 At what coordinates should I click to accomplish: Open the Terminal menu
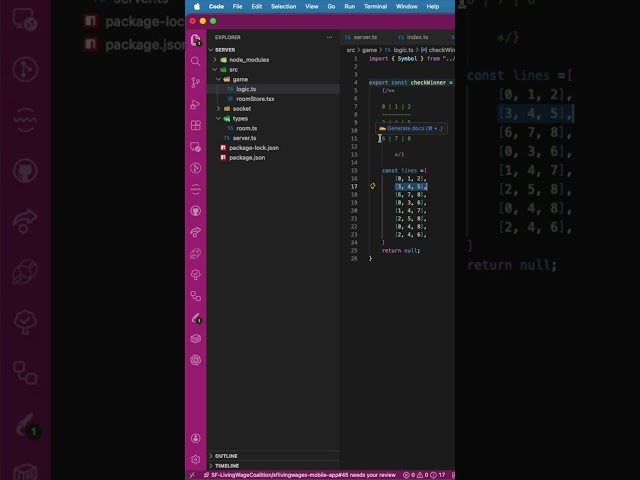[x=376, y=7]
